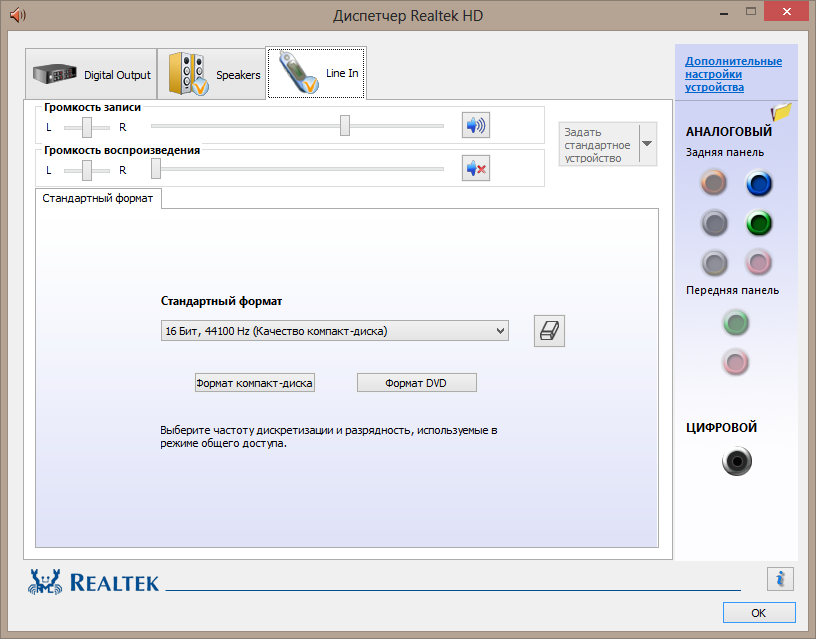Select the Line In tab
The height and width of the screenshot is (639, 816).
(x=316, y=73)
